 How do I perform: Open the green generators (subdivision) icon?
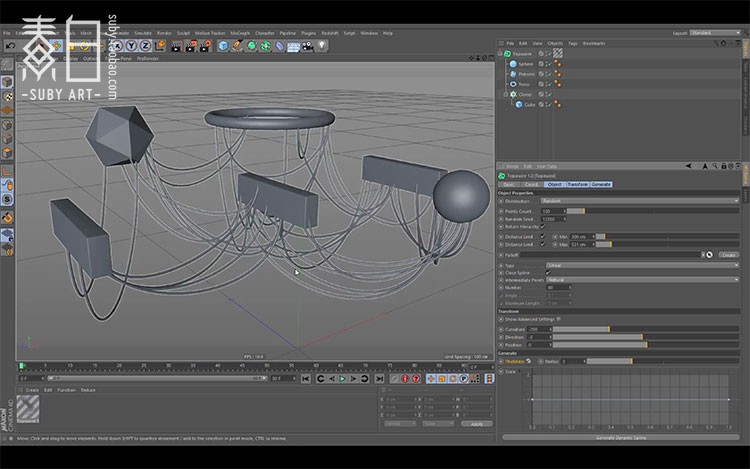point(251,46)
